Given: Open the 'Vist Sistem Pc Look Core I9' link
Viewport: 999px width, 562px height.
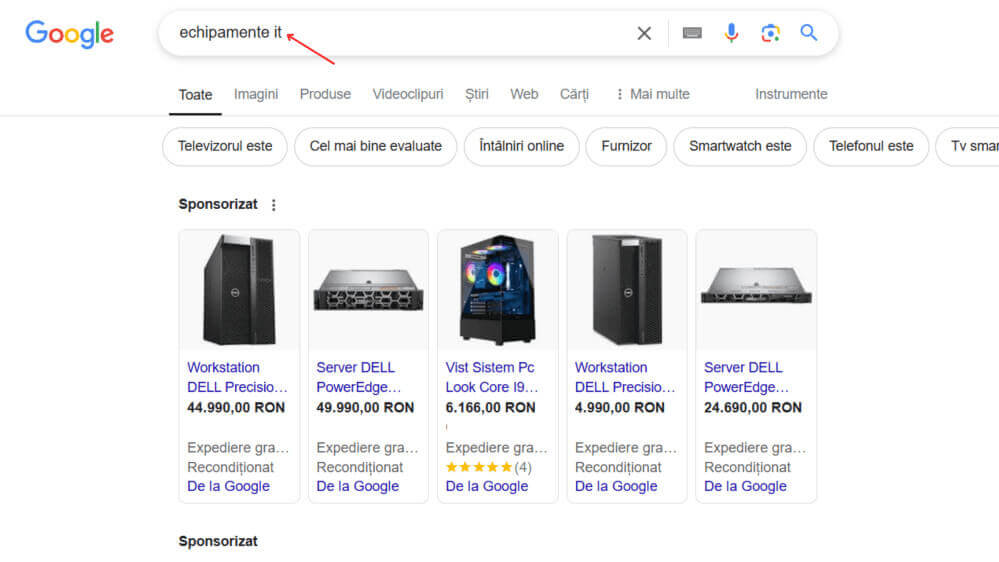Looking at the screenshot, I should click(492, 377).
